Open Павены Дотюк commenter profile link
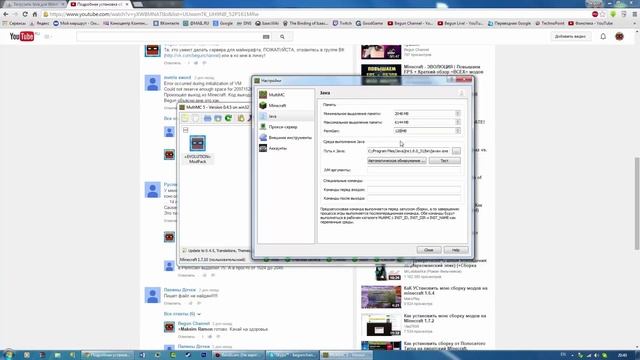 pyautogui.click(x=180, y=290)
